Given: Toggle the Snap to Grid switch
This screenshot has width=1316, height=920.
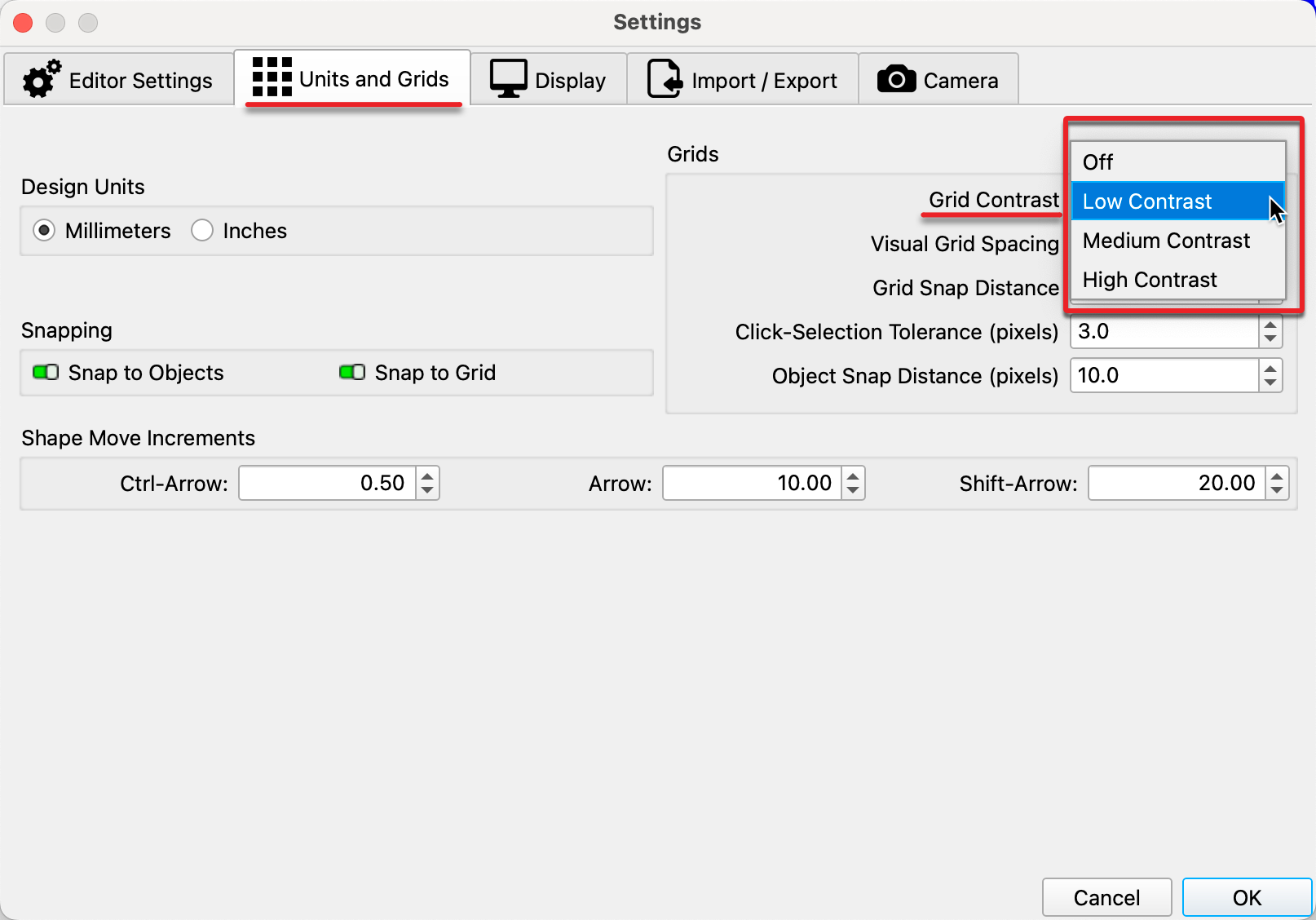Looking at the screenshot, I should (352, 373).
